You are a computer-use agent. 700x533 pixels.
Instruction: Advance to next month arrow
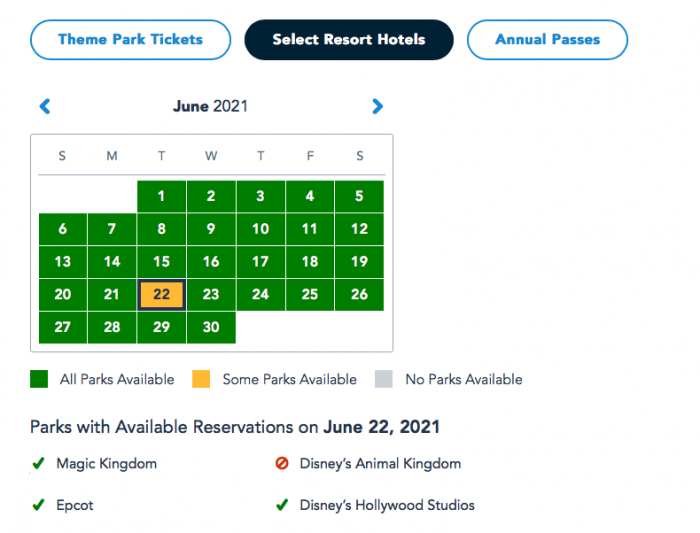377,106
